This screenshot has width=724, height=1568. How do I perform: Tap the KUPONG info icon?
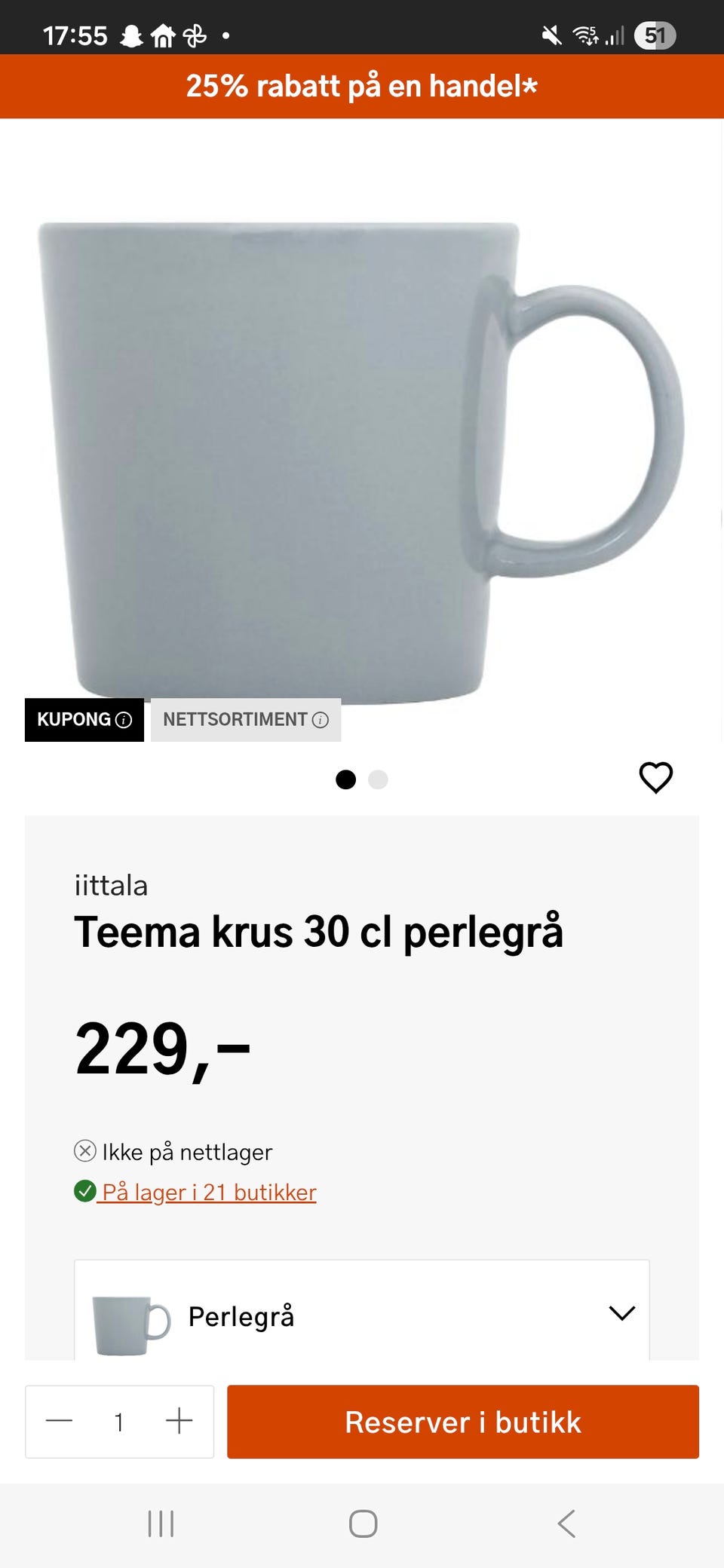tap(124, 720)
